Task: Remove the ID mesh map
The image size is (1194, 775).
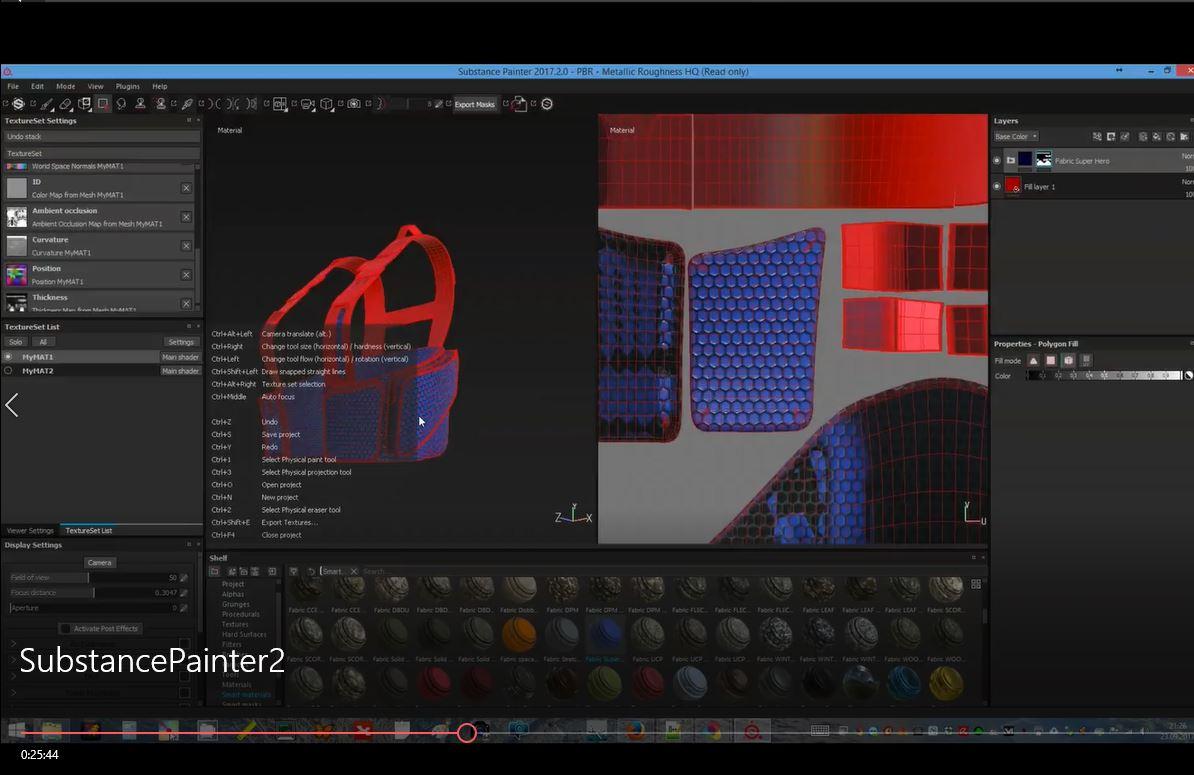Action: [x=186, y=188]
